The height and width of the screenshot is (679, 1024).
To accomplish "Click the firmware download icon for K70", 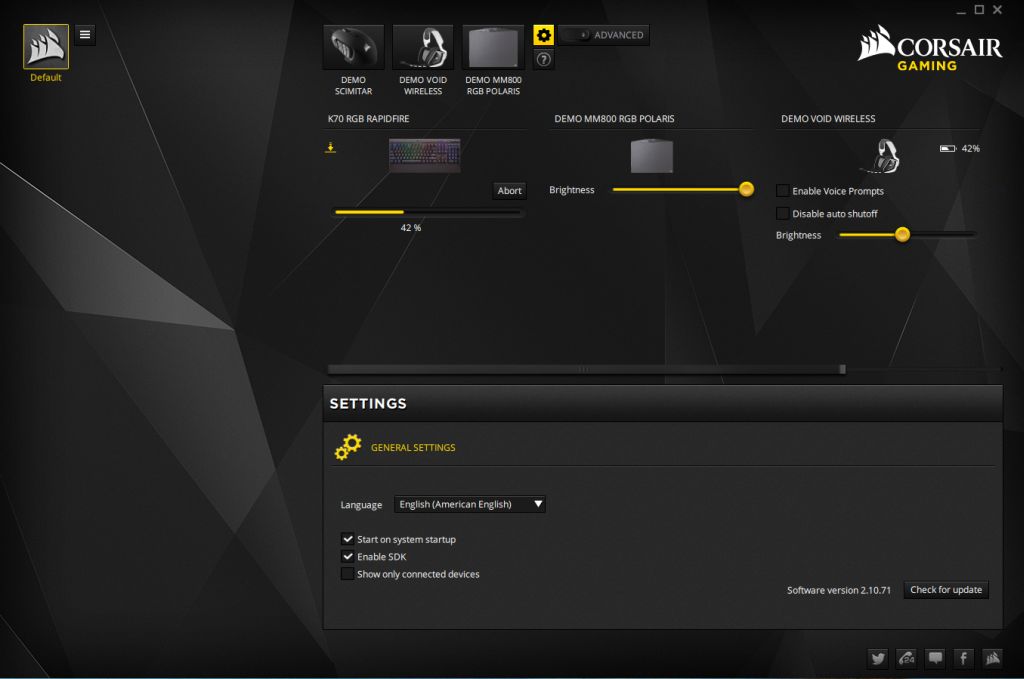I will tap(330, 148).
